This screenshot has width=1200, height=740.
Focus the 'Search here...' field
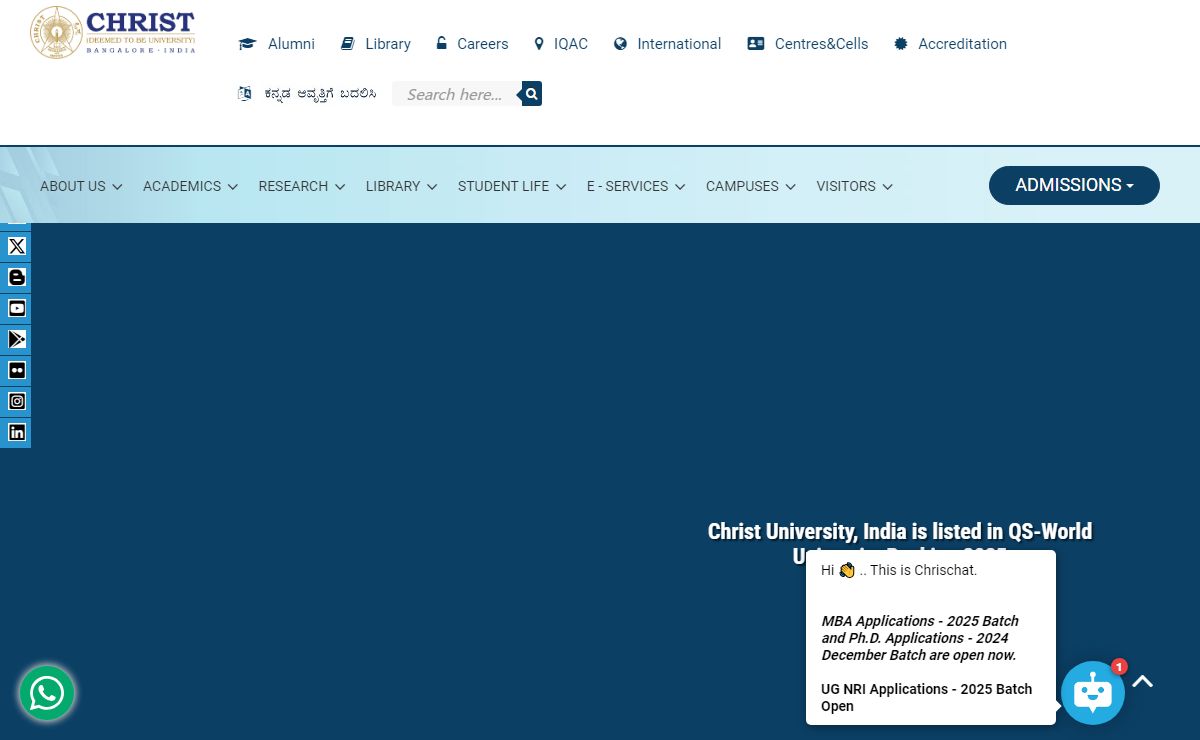tap(457, 94)
